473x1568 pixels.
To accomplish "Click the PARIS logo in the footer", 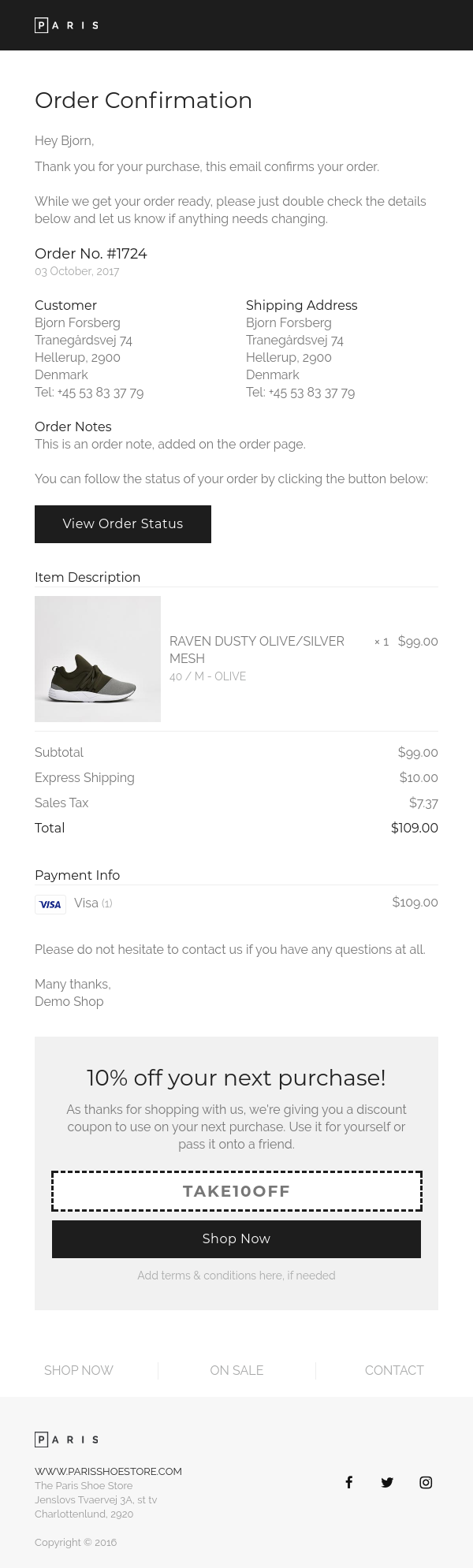I will (66, 1439).
